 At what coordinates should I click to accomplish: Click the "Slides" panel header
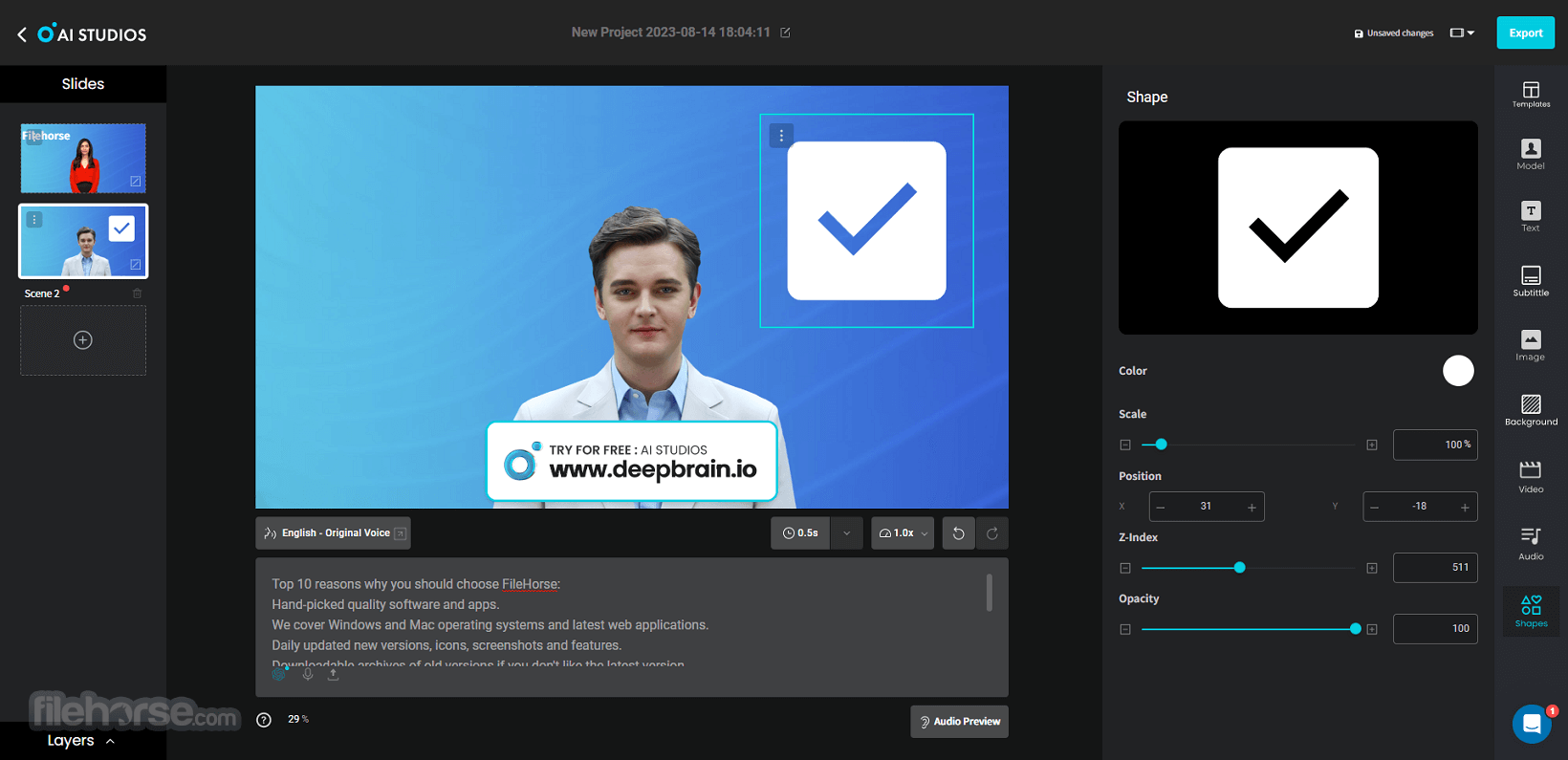coord(83,84)
